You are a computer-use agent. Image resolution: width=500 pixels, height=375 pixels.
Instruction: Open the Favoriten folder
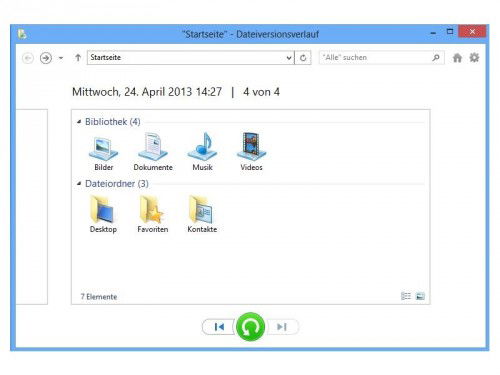pyautogui.click(x=153, y=215)
